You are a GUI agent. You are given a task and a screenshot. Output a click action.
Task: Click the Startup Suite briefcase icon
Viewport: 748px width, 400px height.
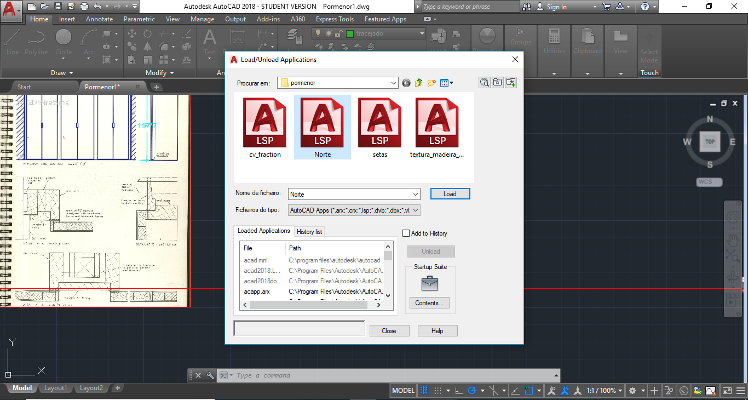coord(429,283)
